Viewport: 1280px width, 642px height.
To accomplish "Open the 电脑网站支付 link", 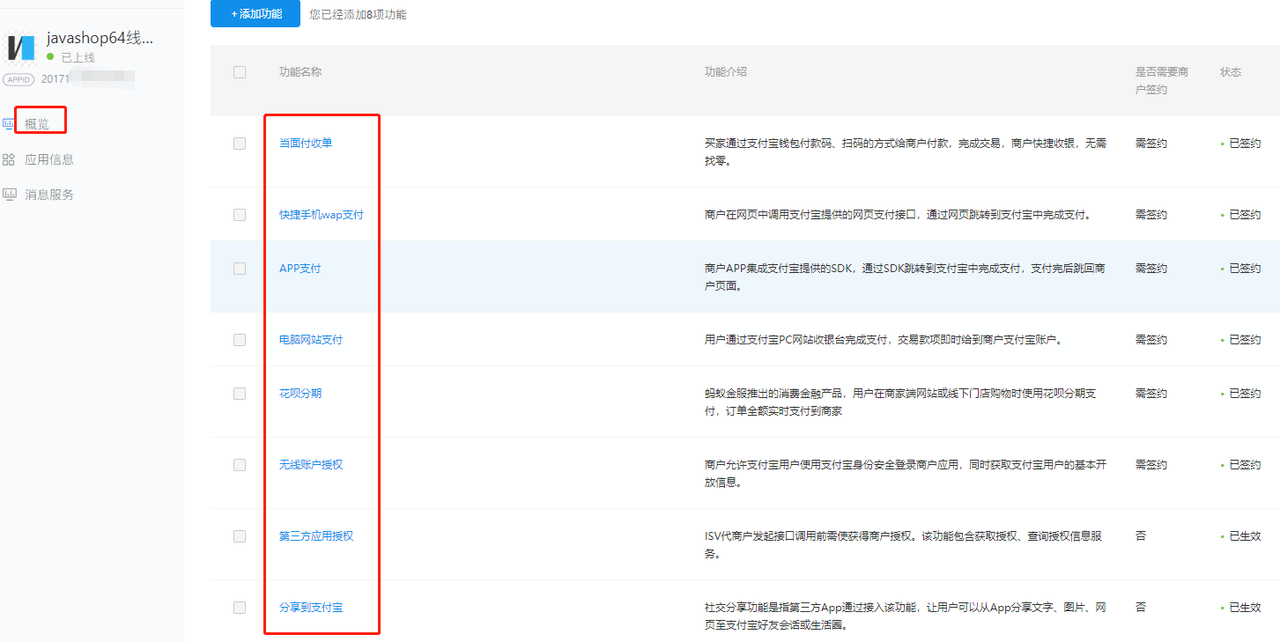I will pos(311,339).
